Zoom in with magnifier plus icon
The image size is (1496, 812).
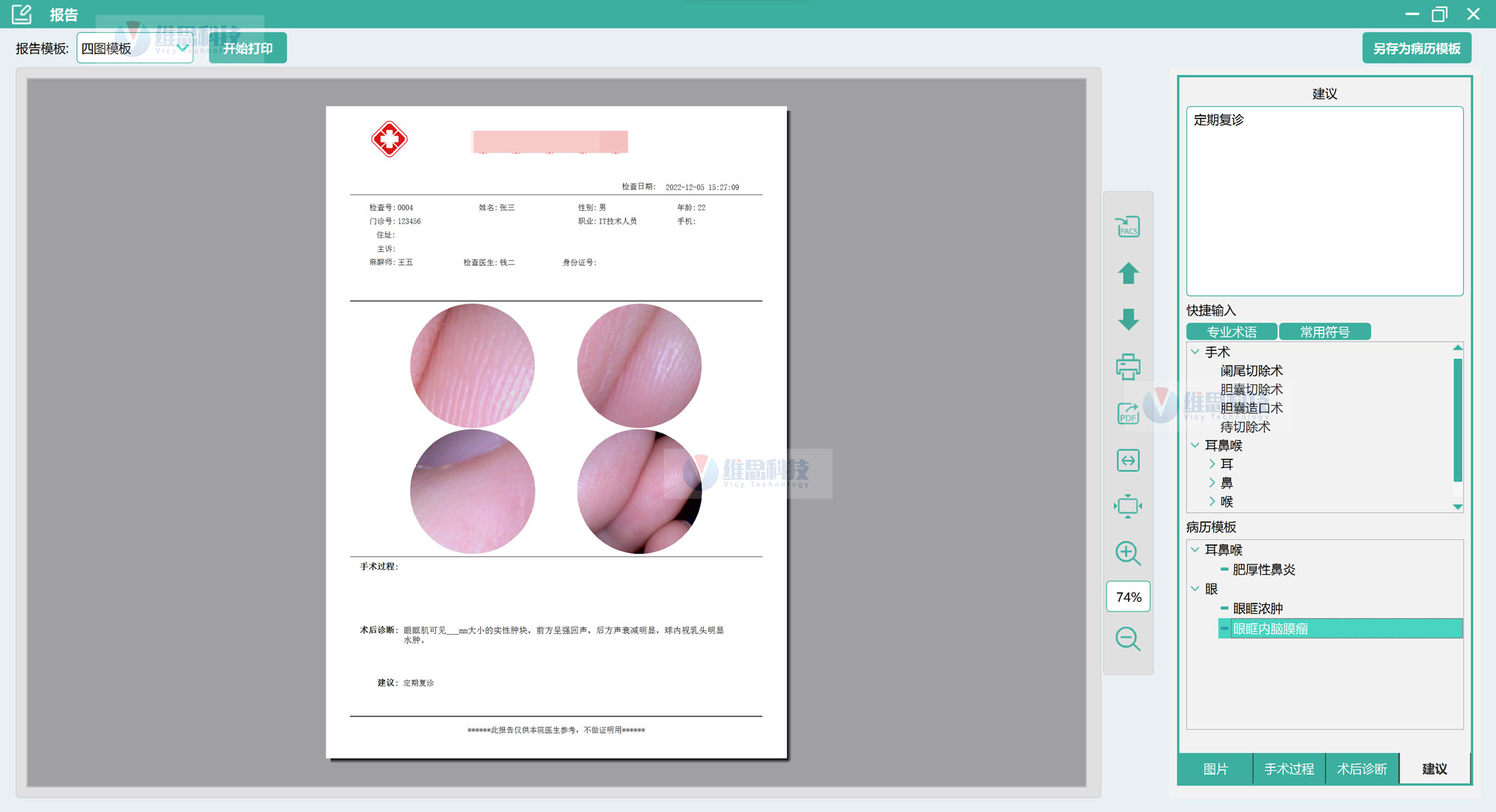(x=1128, y=553)
